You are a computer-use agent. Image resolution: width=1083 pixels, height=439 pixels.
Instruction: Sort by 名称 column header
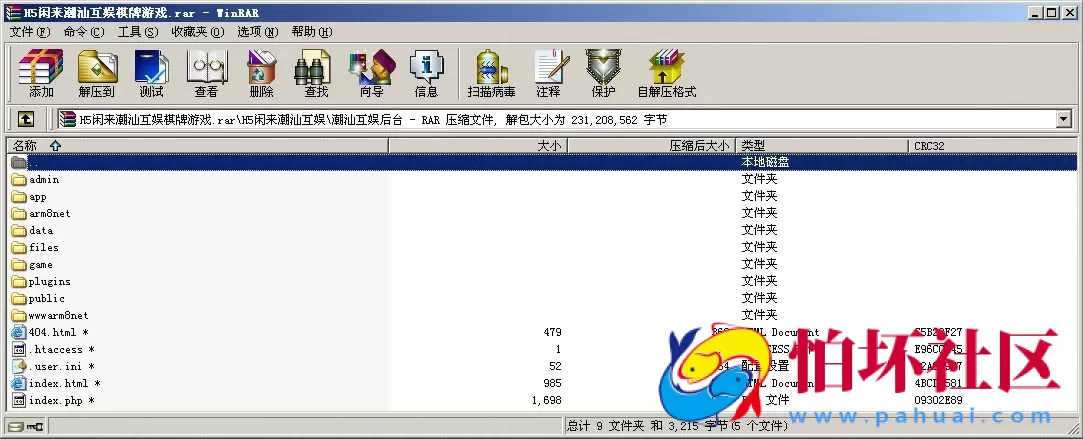click(x=198, y=146)
